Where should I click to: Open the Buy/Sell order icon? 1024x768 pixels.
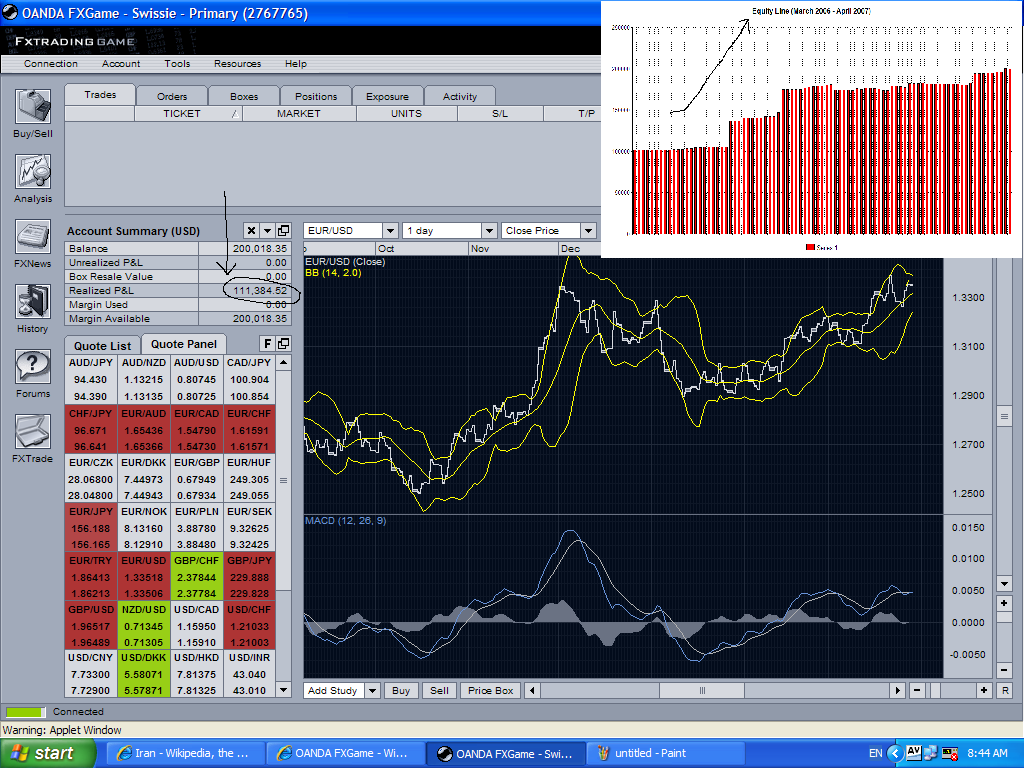(x=33, y=107)
